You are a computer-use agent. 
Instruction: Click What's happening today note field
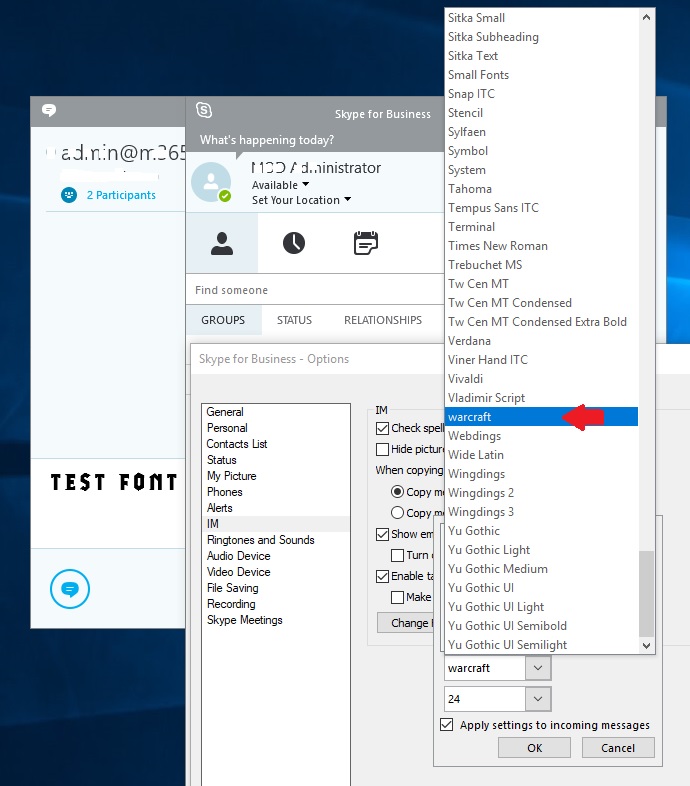[267, 140]
